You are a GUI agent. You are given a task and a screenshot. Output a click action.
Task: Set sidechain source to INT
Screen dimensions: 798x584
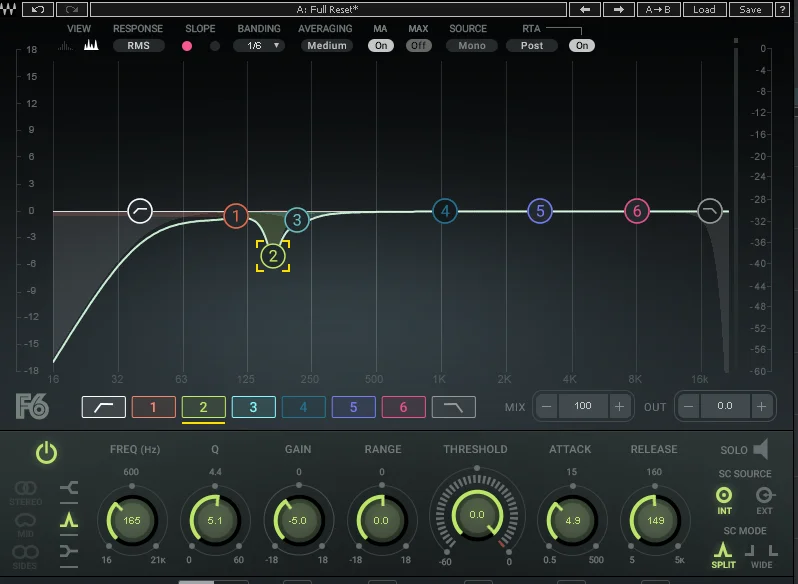pyautogui.click(x=724, y=501)
